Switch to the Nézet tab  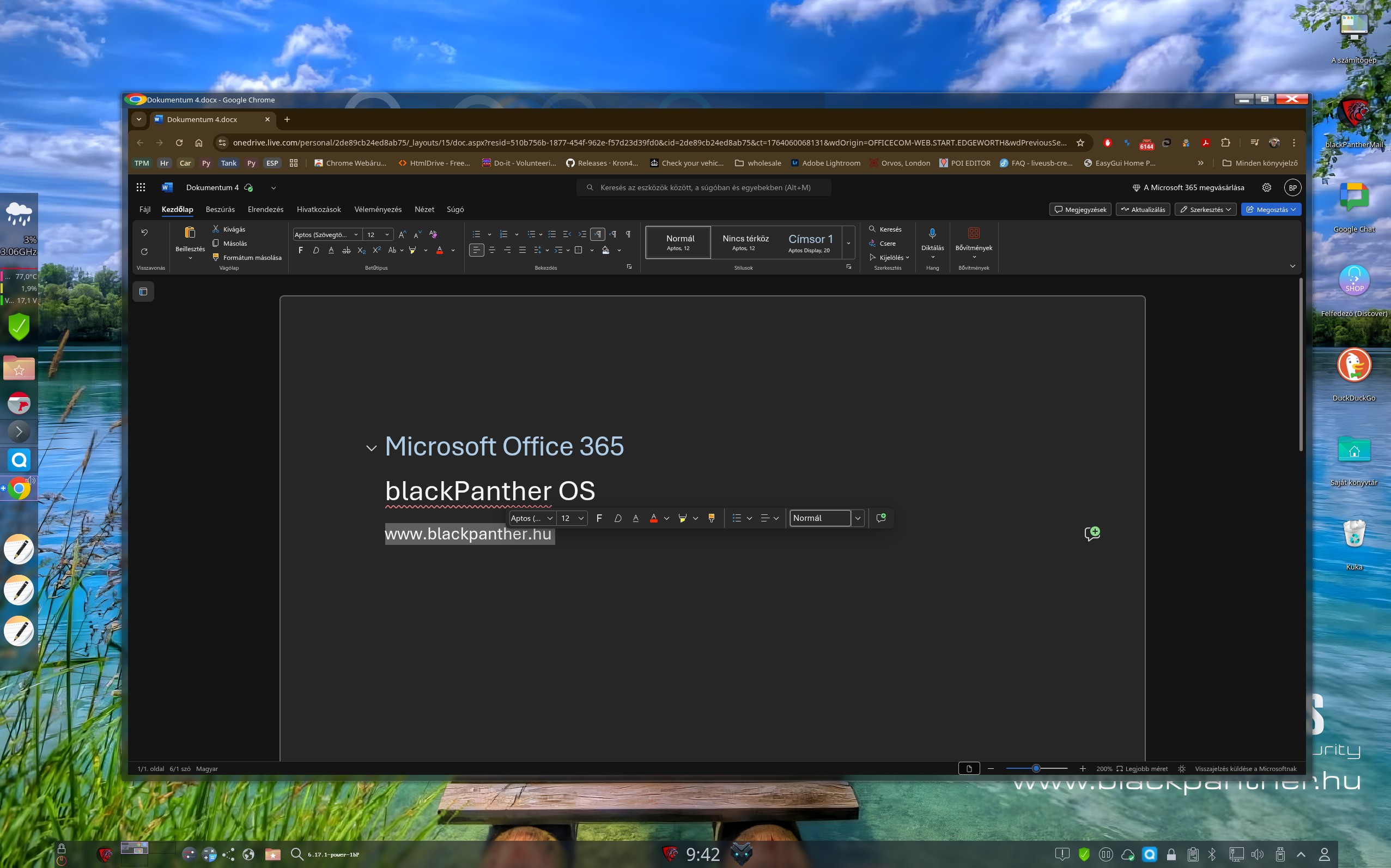point(424,210)
